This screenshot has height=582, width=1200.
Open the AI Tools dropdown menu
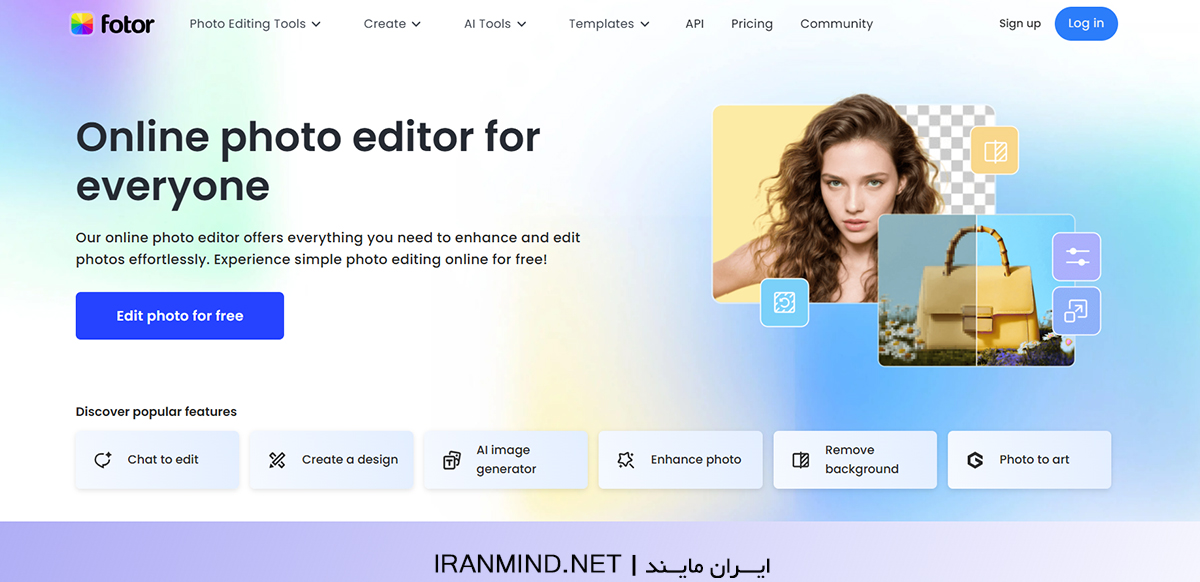494,23
